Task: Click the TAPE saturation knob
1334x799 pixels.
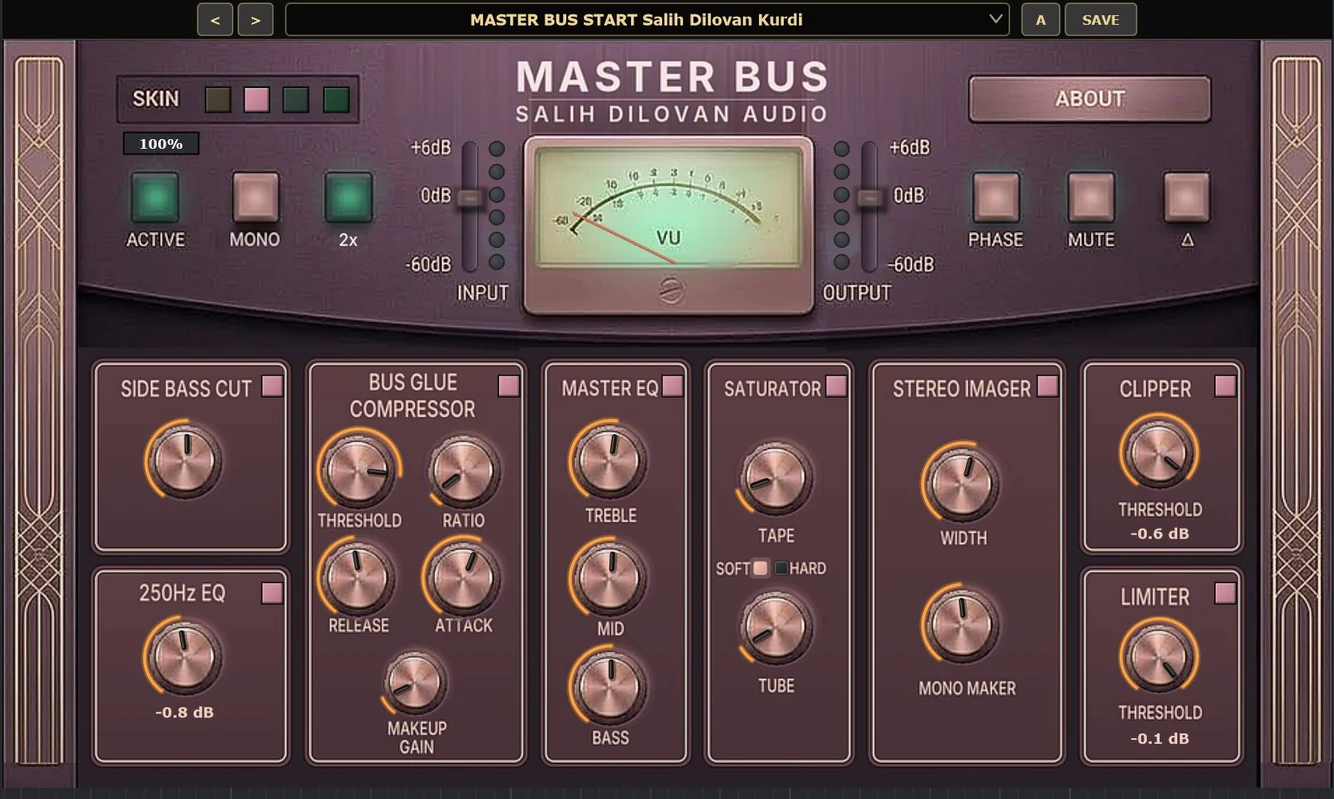Action: [775, 479]
